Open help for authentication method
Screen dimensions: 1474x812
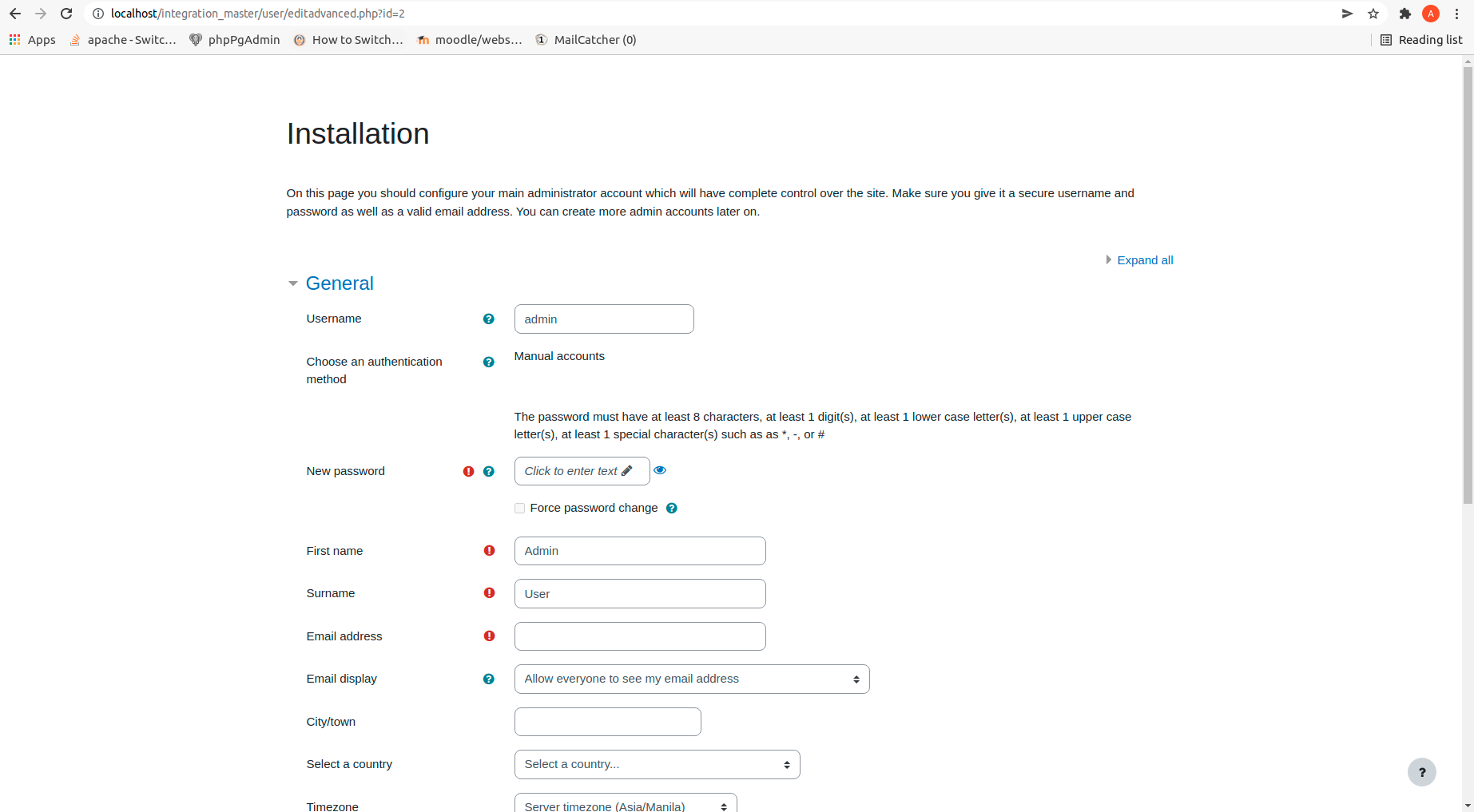[x=489, y=362]
